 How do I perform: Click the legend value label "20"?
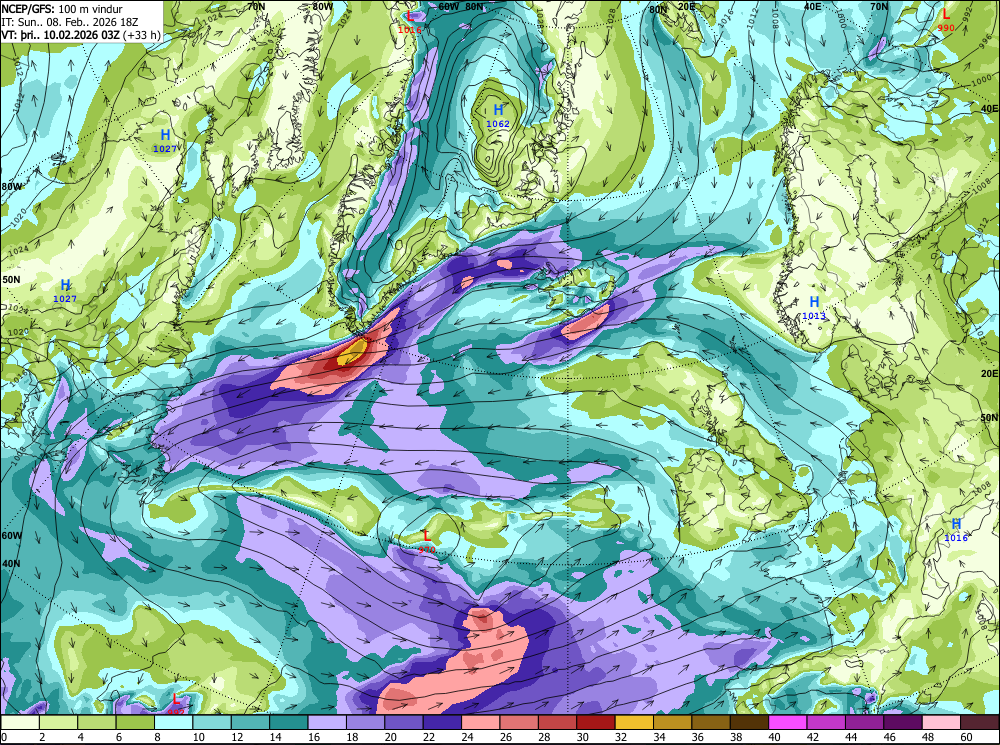click(x=390, y=737)
